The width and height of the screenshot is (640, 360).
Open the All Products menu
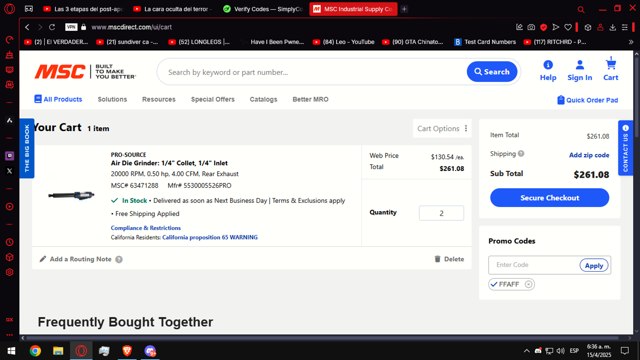[58, 99]
